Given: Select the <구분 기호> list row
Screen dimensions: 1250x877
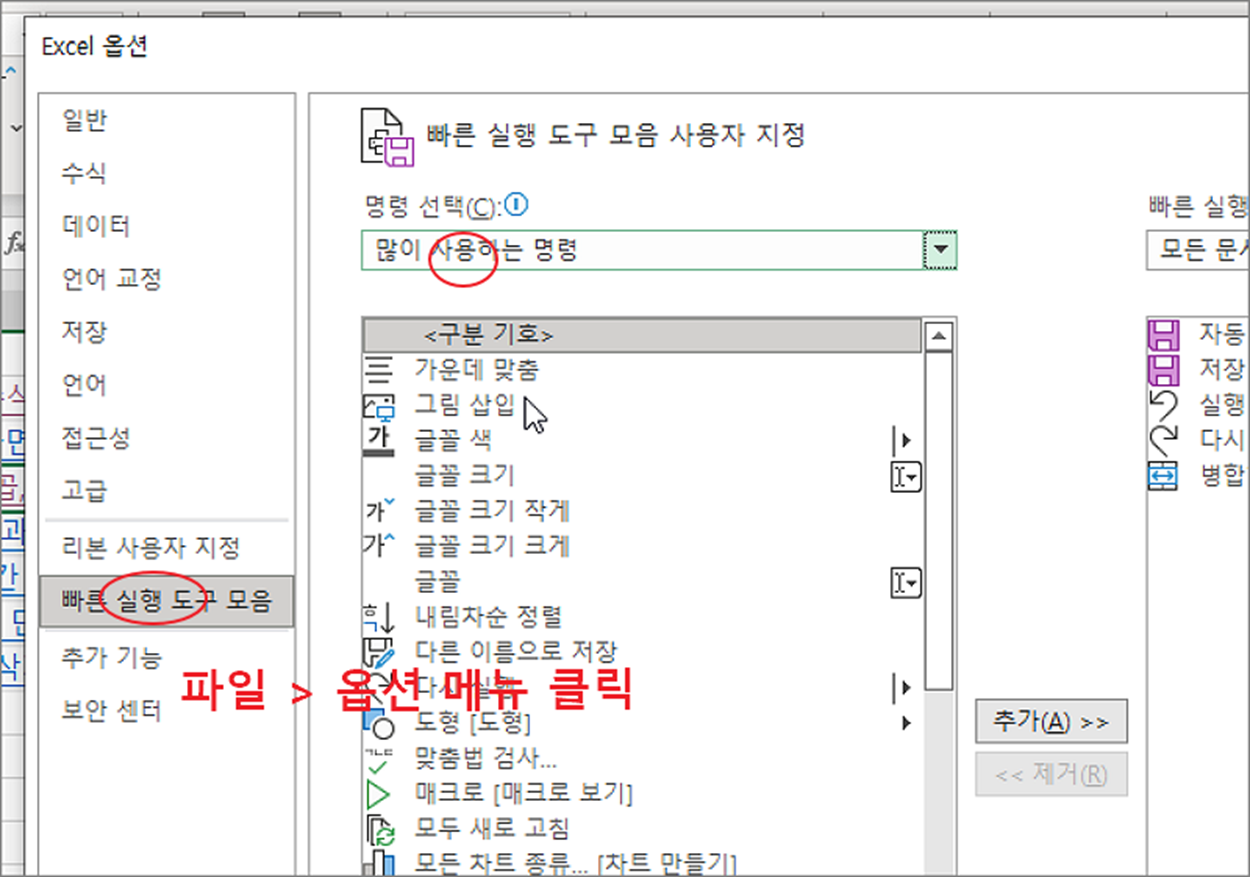Looking at the screenshot, I should (x=641, y=336).
